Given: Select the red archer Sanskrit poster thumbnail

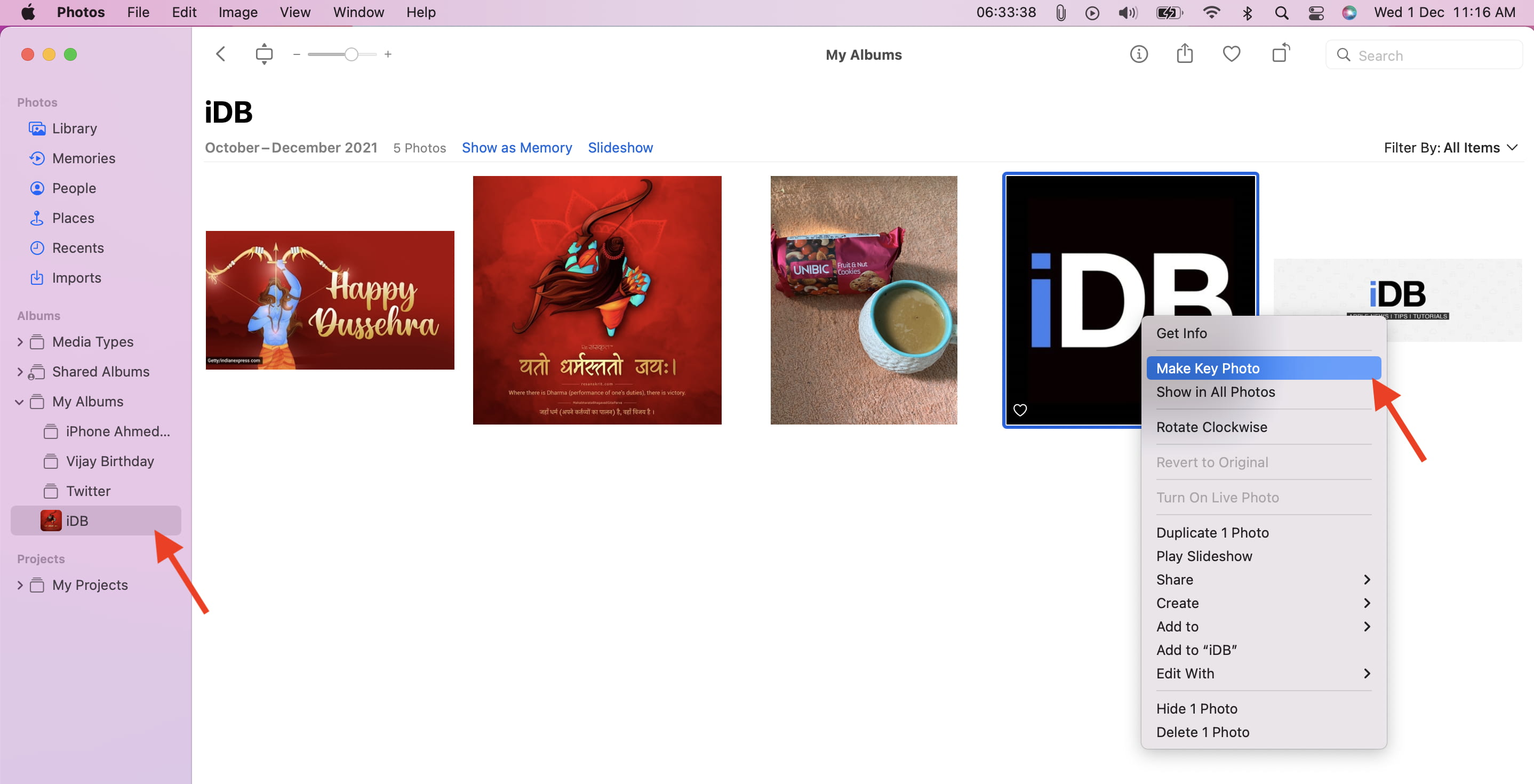Looking at the screenshot, I should coord(597,300).
